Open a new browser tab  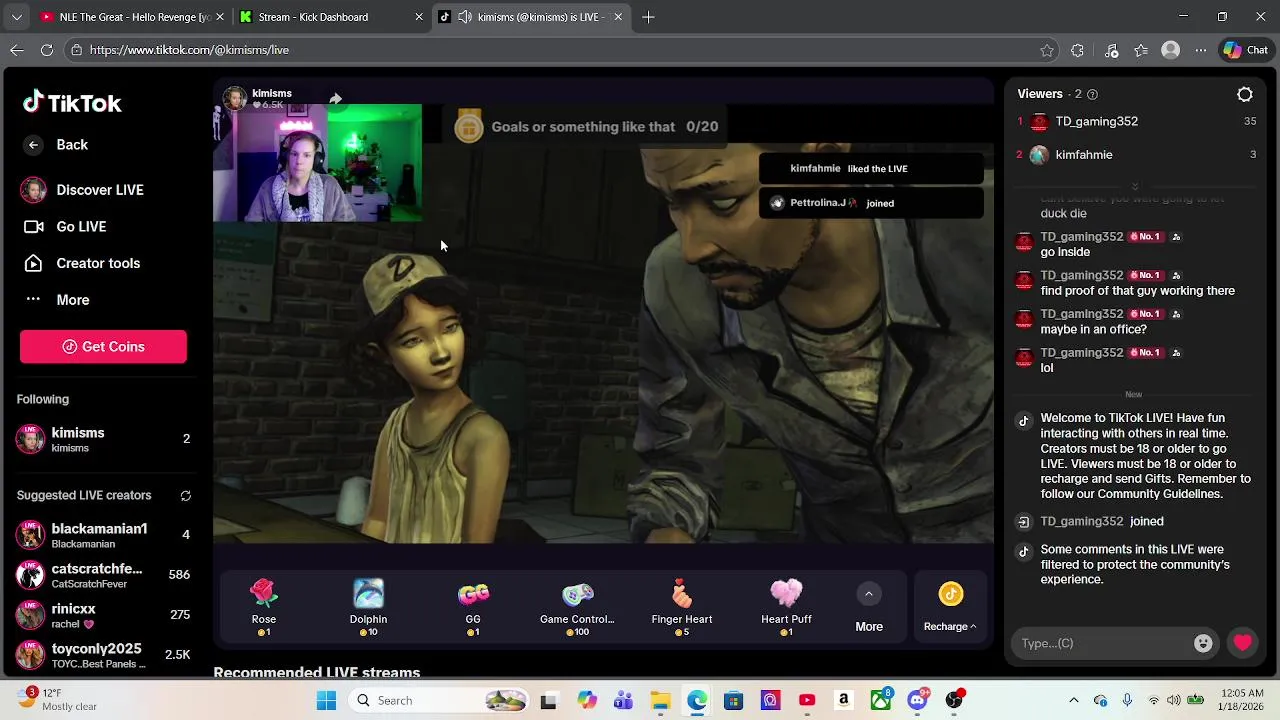coord(648,17)
